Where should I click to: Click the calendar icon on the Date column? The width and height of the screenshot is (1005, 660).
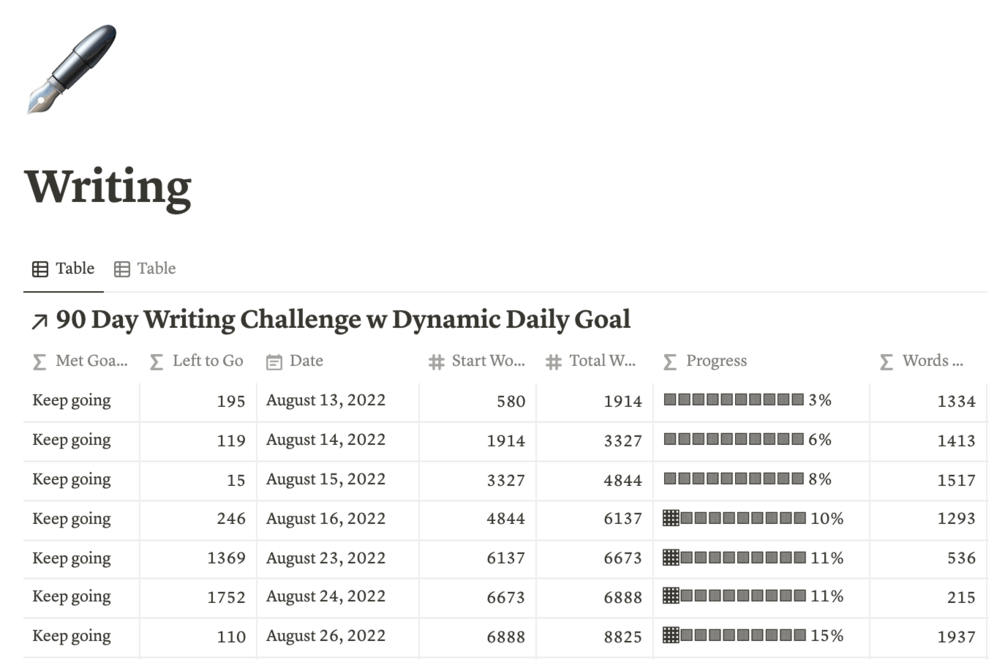[x=273, y=361]
